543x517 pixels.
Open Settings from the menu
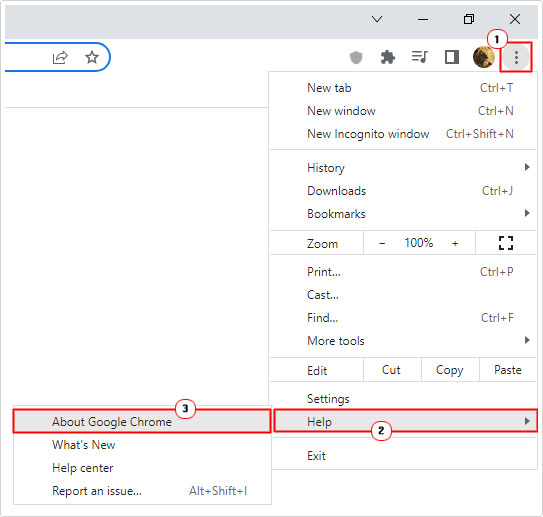[x=403, y=399]
